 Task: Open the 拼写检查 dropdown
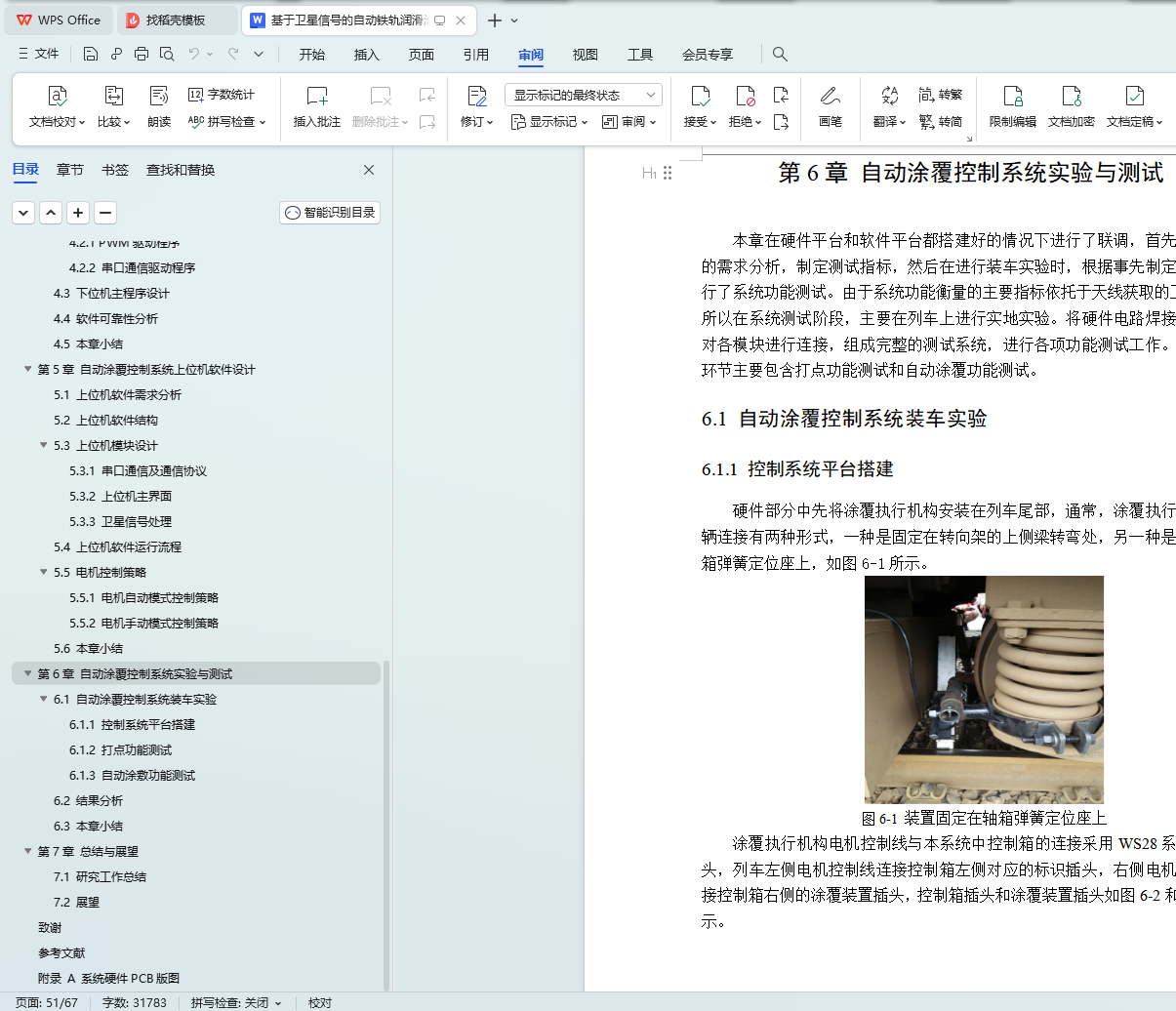(x=227, y=122)
